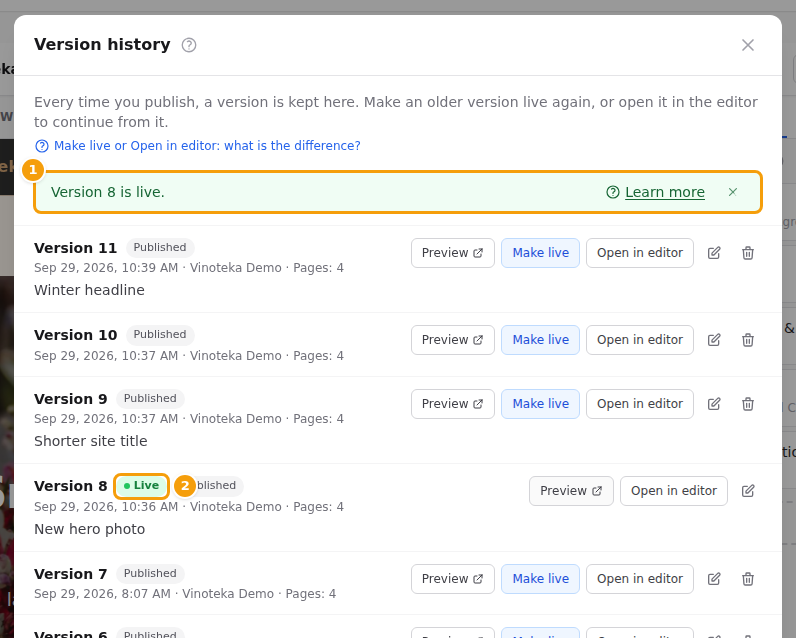
Task: Edit the note for Version 8
Action: [747, 491]
